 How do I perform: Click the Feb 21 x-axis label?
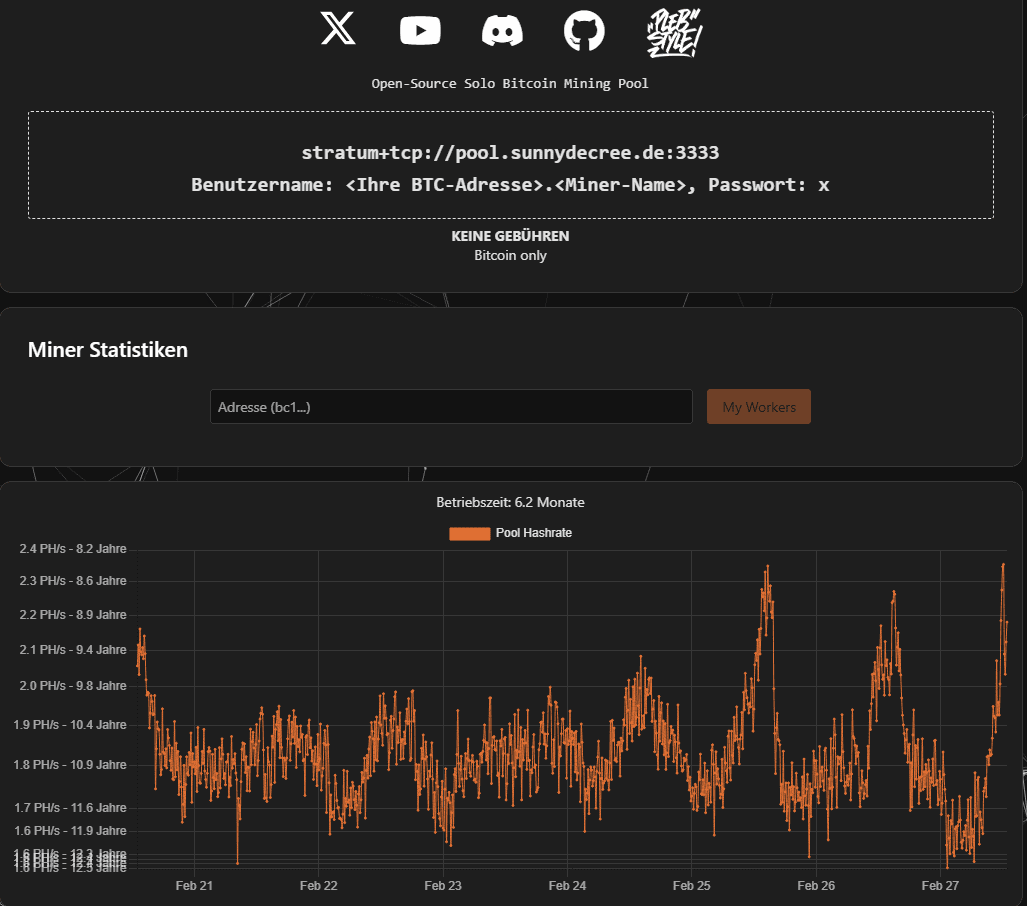click(x=194, y=886)
